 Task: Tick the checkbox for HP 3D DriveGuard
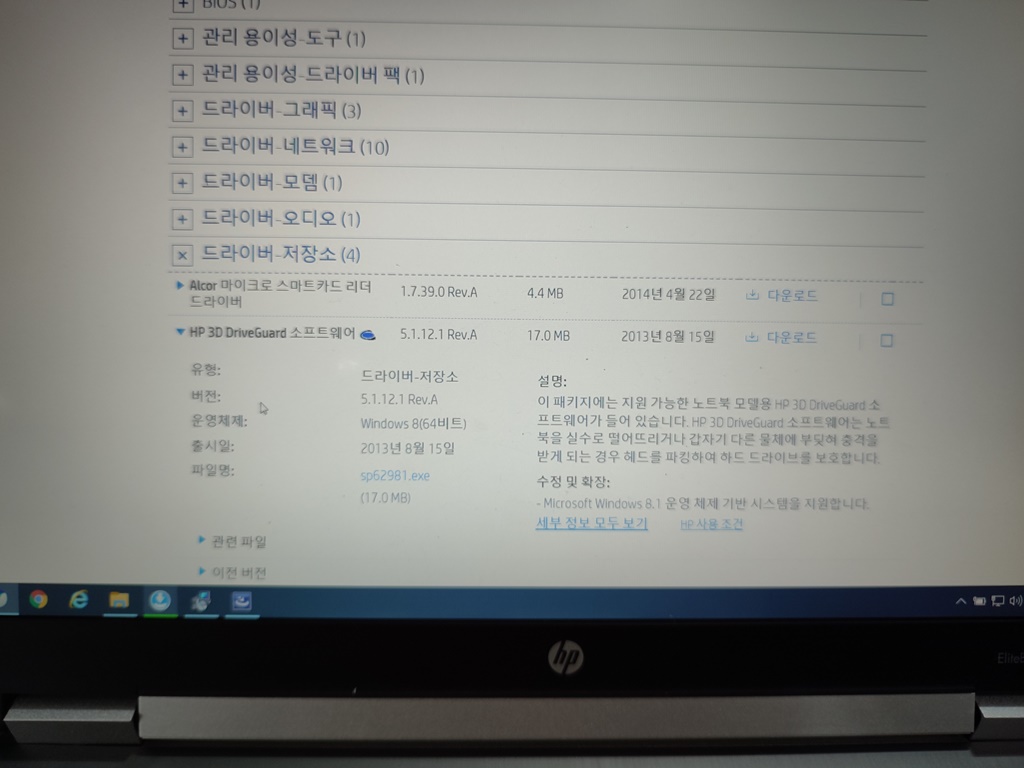(886, 340)
